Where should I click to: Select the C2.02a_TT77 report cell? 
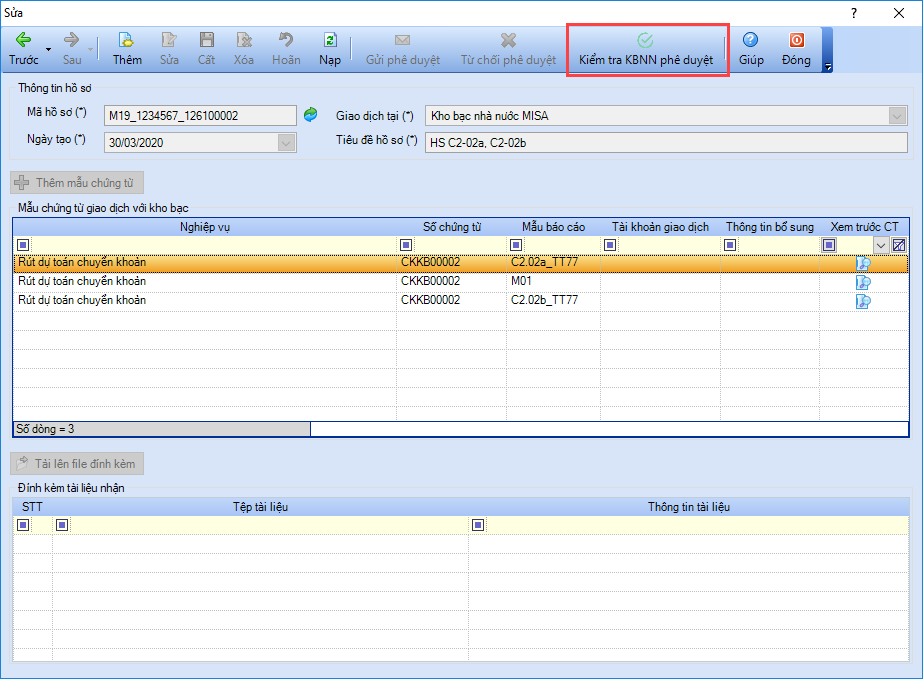553,263
